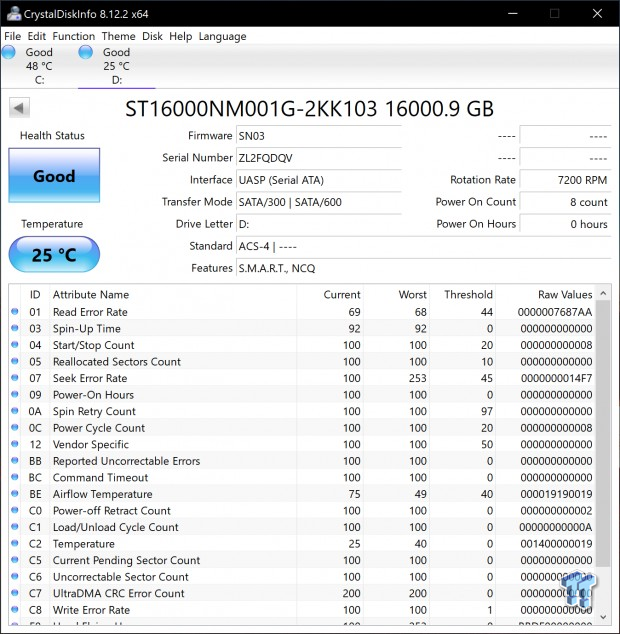This screenshot has width=620, height=634.
Task: Click the status dot for Write Error Rate
Action: point(15,609)
